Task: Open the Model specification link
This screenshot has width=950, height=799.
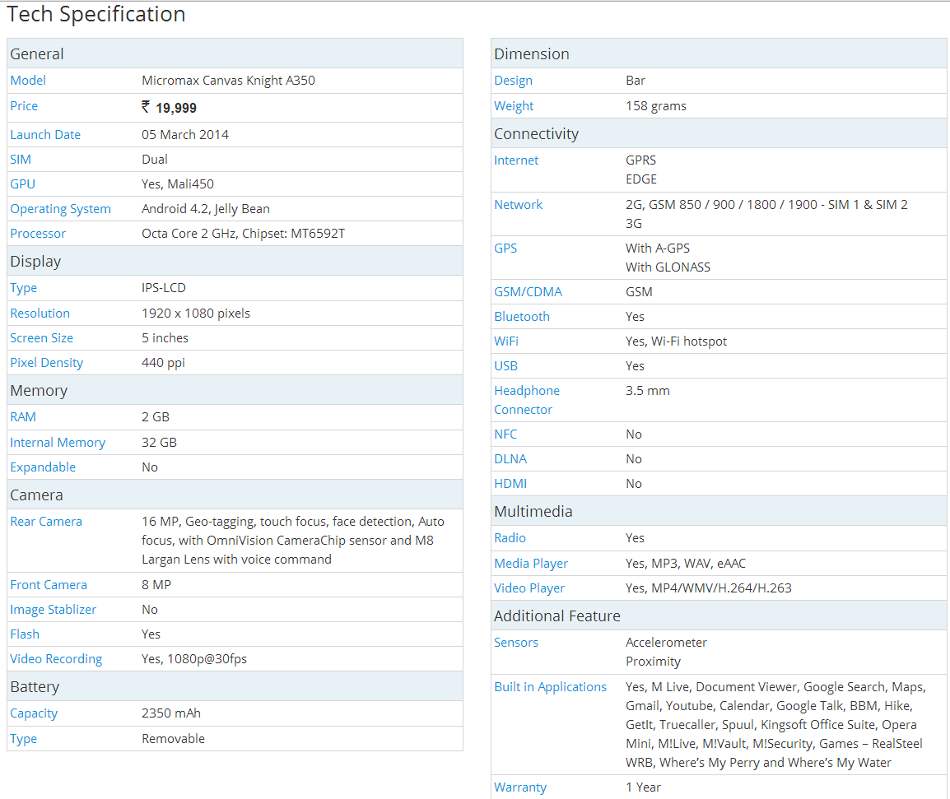Action: [x=28, y=81]
